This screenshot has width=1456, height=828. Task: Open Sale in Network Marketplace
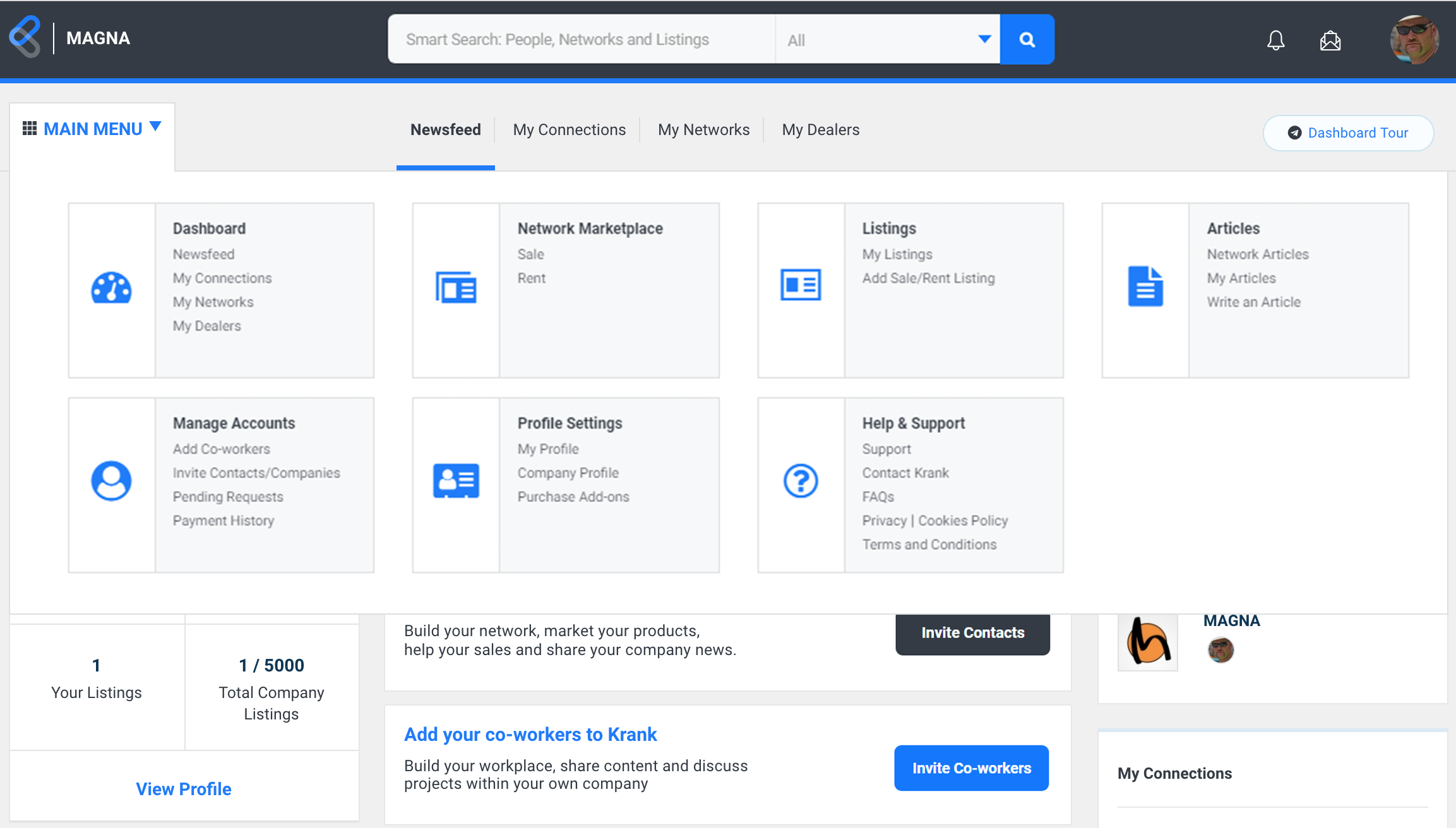pos(530,254)
